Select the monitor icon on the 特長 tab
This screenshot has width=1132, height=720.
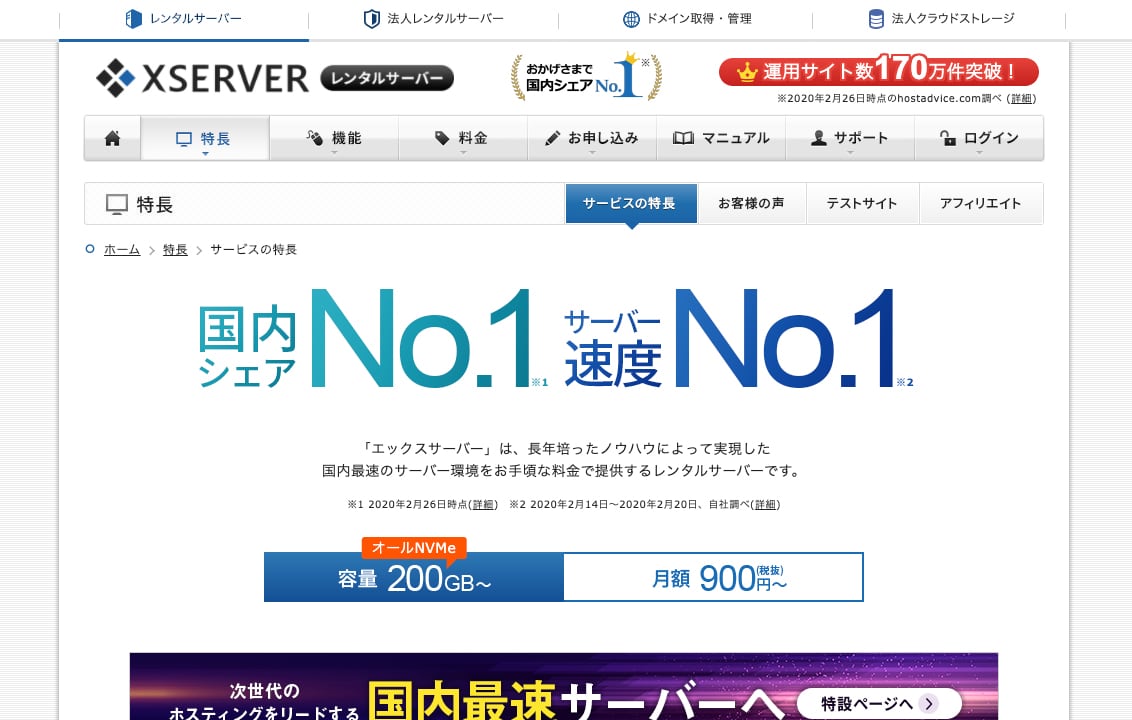183,138
